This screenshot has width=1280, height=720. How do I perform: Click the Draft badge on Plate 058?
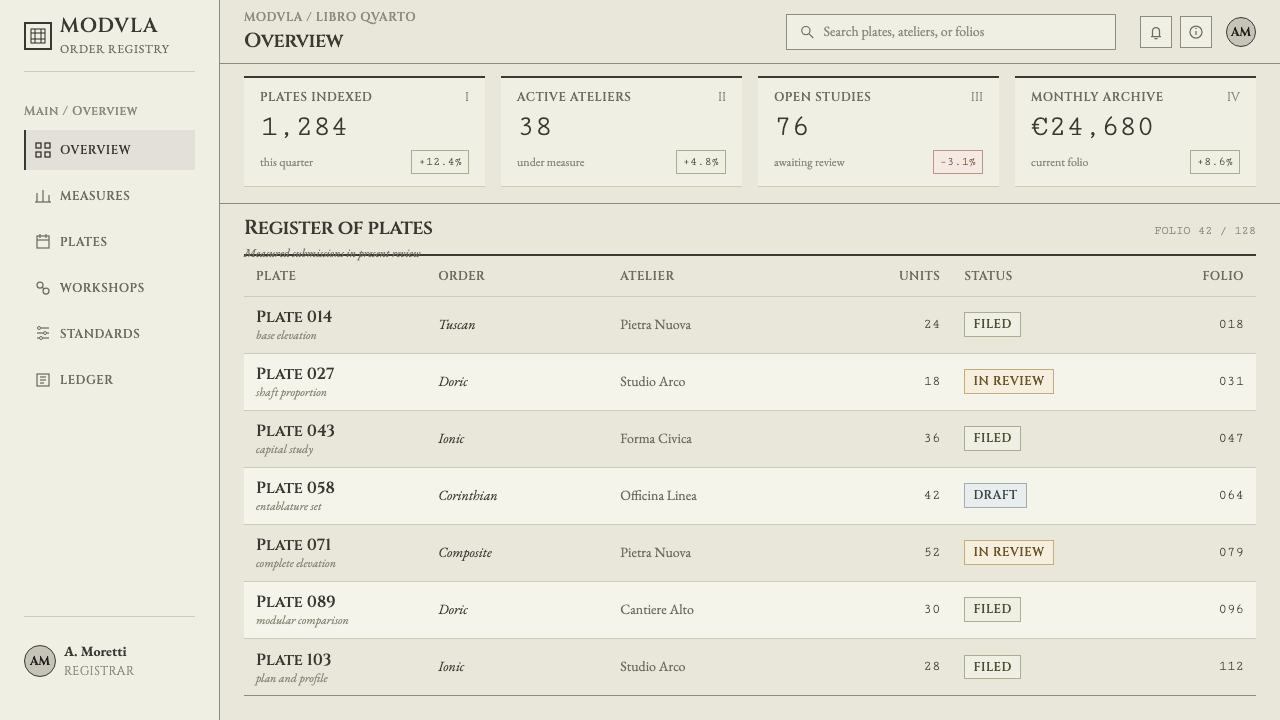pos(995,495)
